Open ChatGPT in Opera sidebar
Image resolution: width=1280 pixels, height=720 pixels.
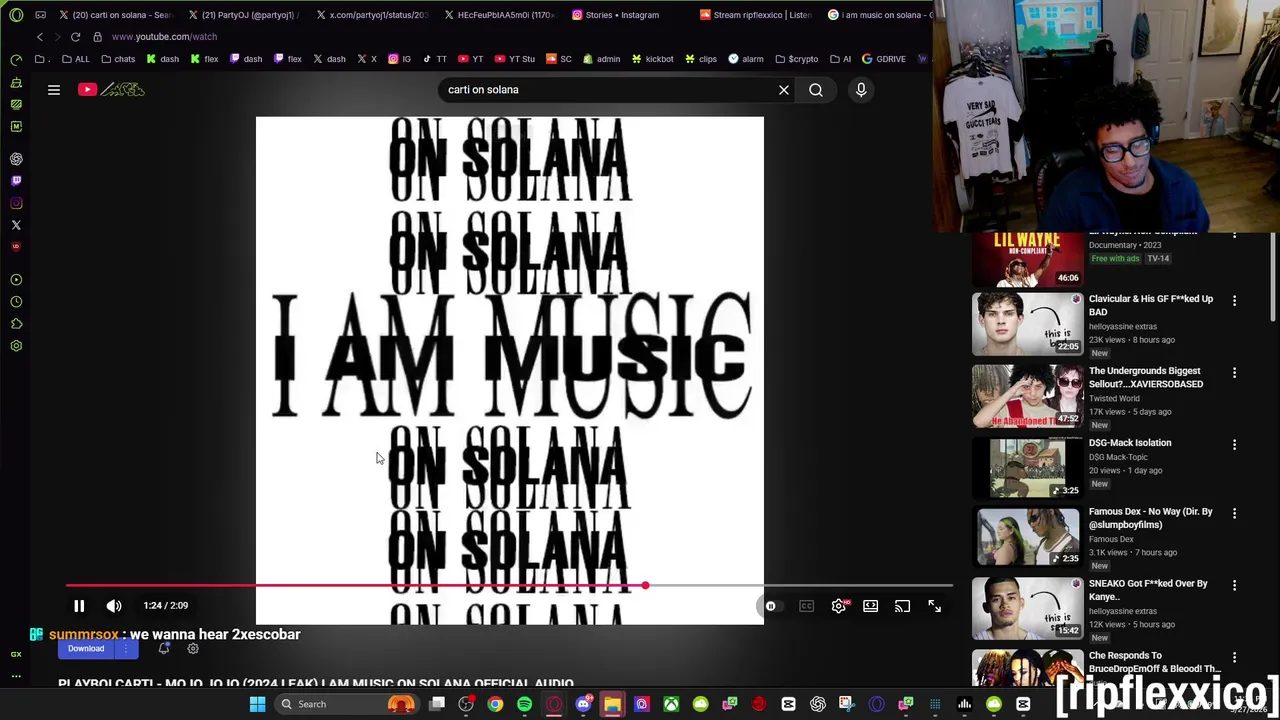(x=16, y=159)
